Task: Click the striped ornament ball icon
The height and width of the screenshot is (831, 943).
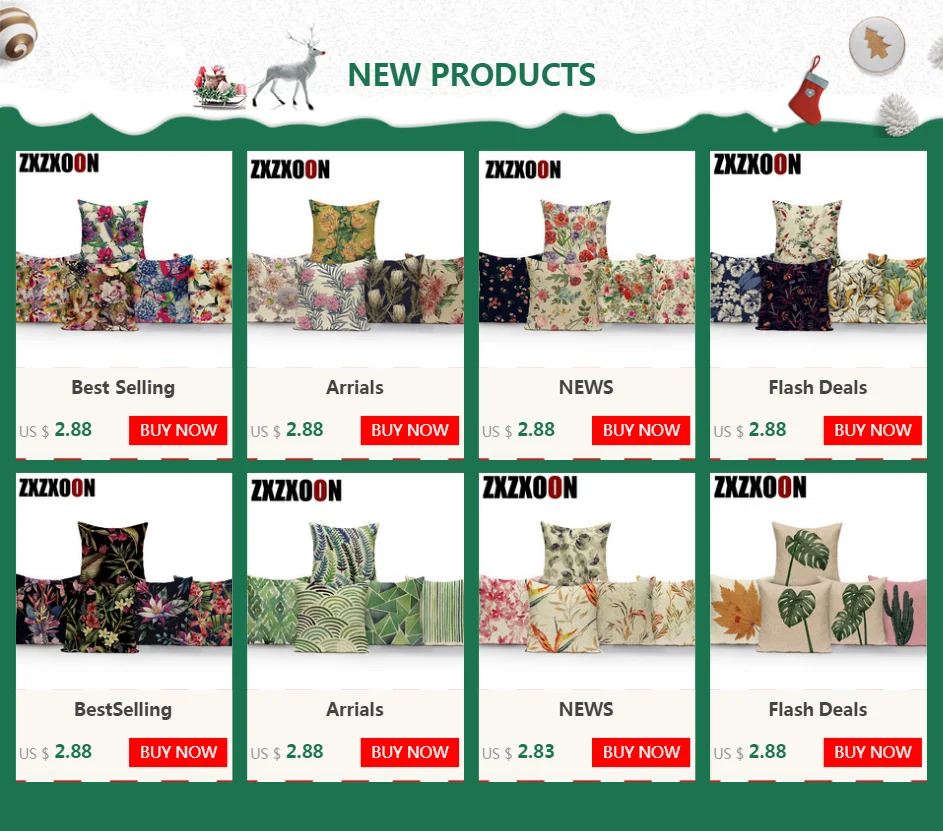Action: pos(17,30)
